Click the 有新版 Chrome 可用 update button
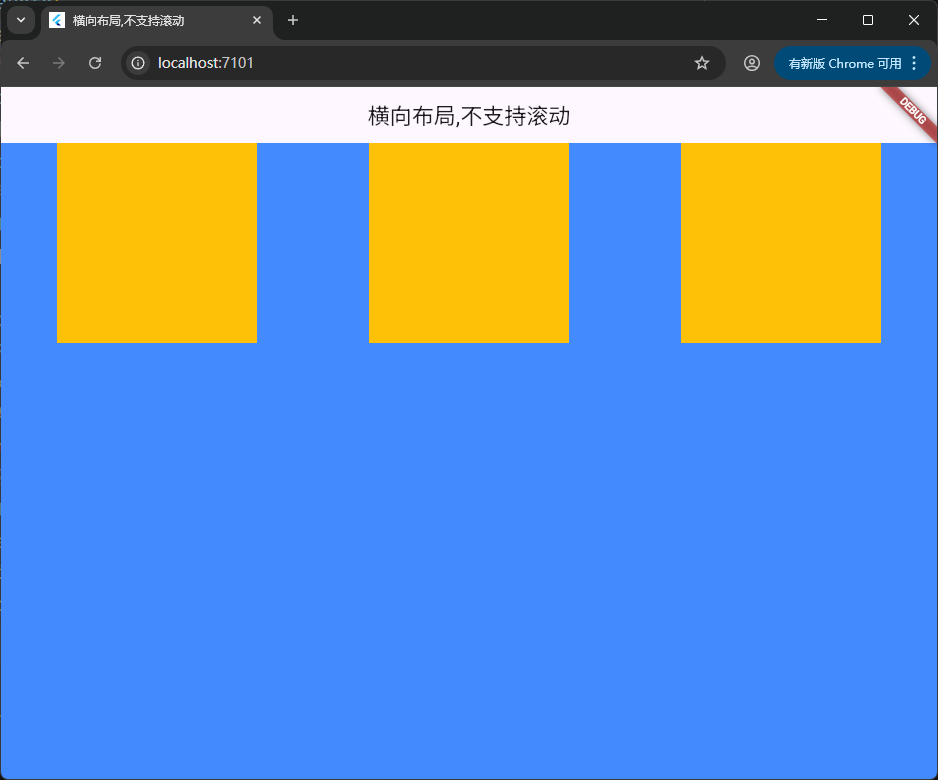The width and height of the screenshot is (938, 780). coord(843,63)
